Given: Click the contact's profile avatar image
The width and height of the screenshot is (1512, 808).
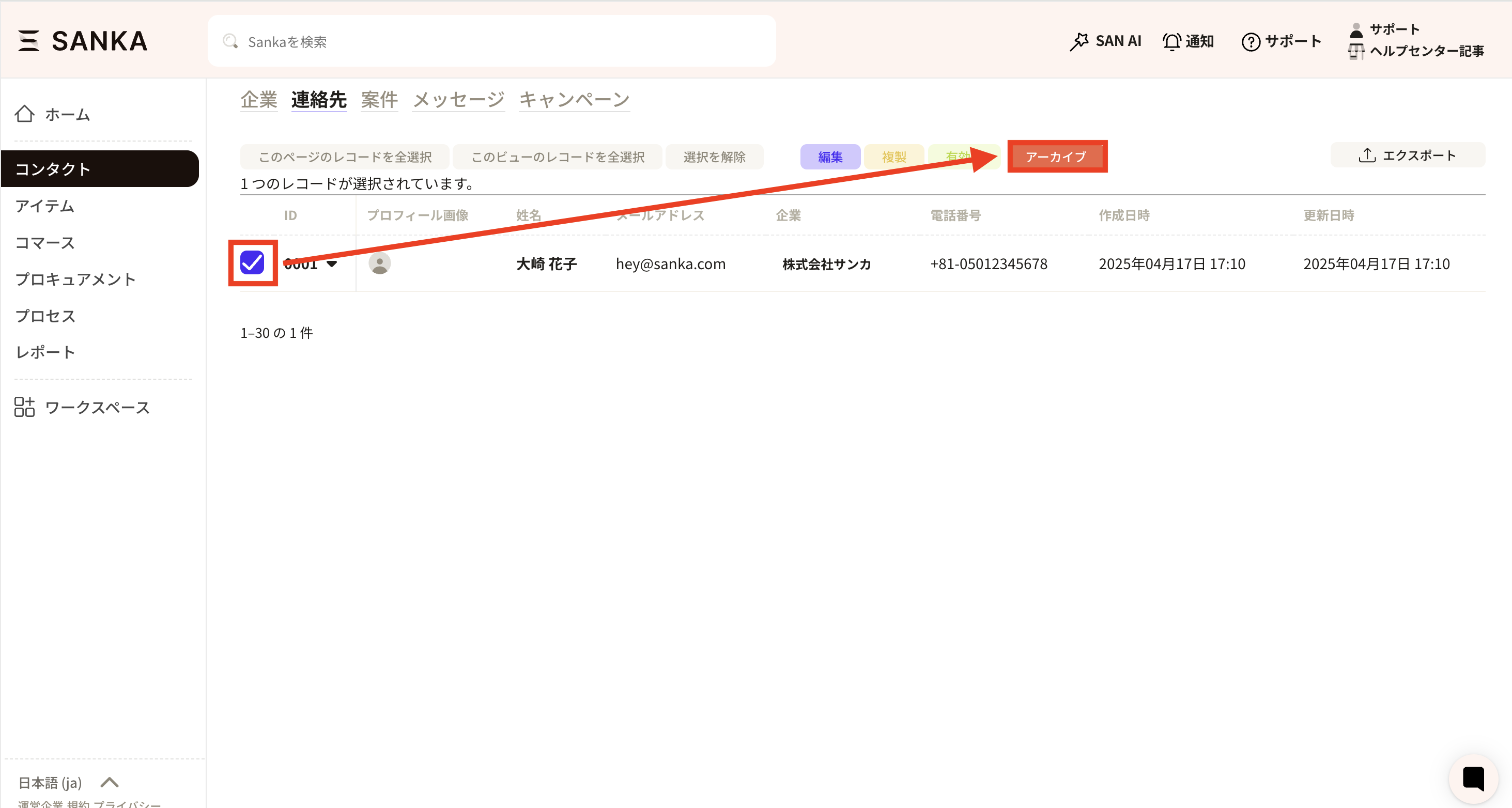Looking at the screenshot, I should tap(379, 263).
